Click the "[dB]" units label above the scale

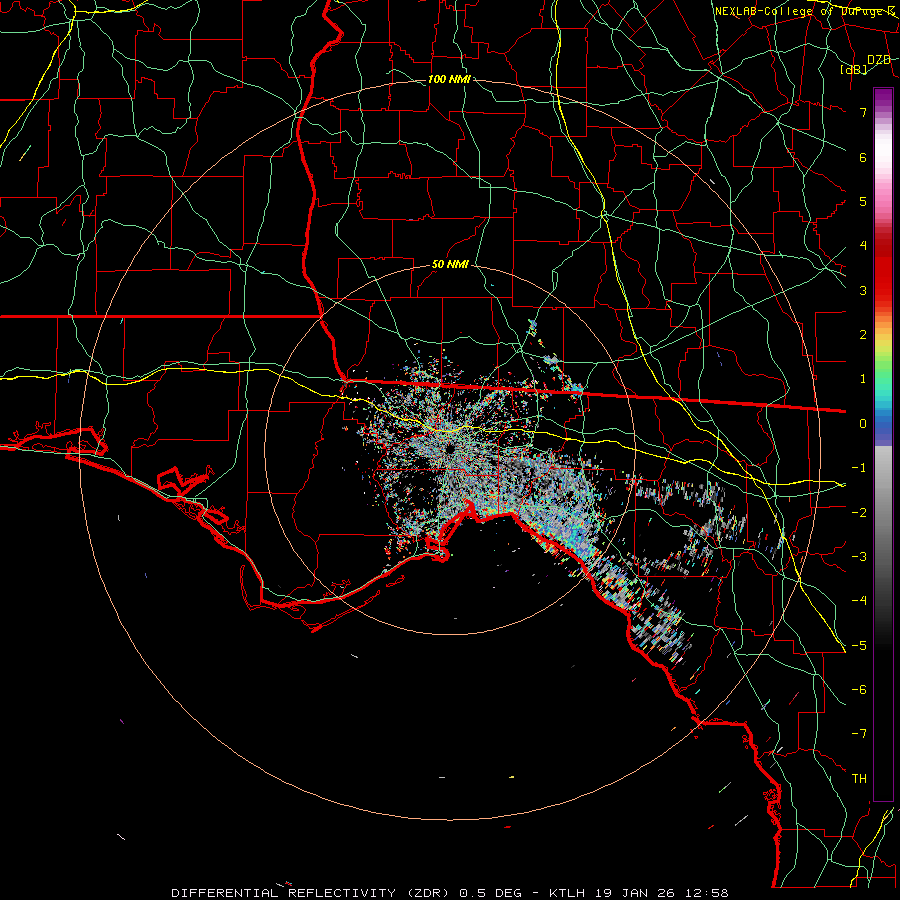pos(854,70)
